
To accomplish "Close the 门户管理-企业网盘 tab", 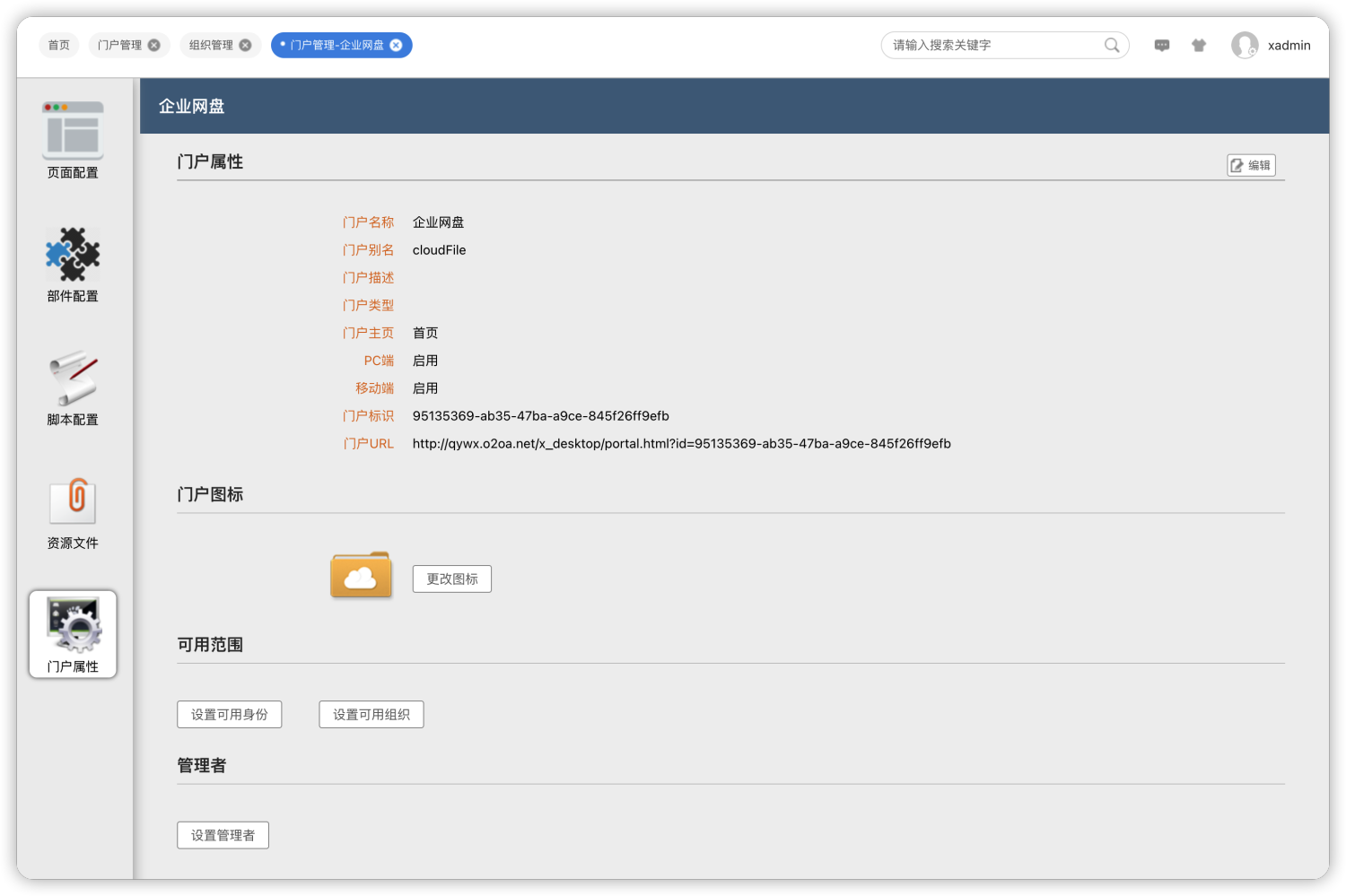I will click(x=396, y=45).
